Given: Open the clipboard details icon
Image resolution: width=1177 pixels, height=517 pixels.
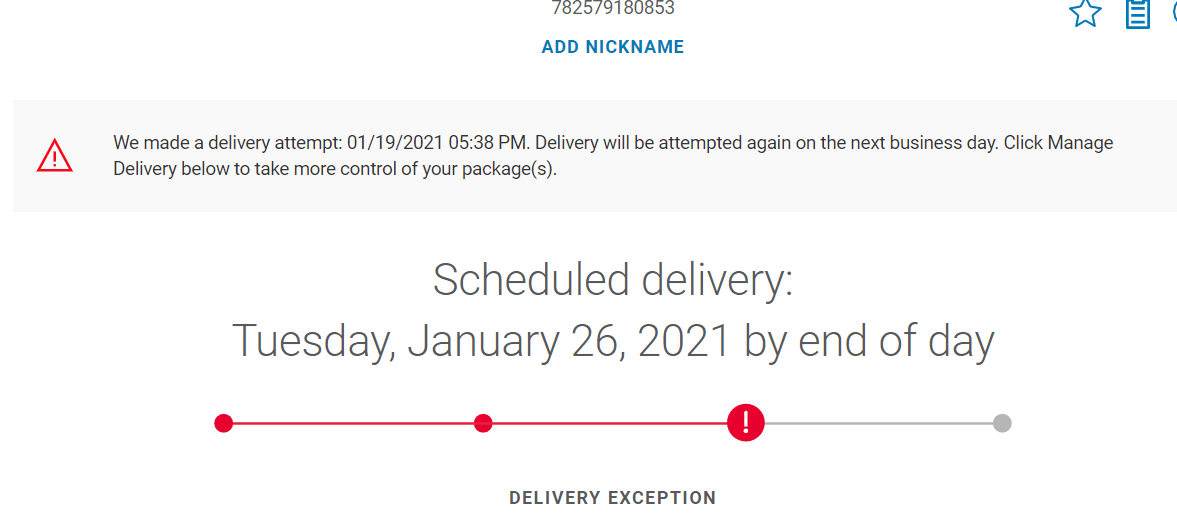Looking at the screenshot, I should (1138, 13).
